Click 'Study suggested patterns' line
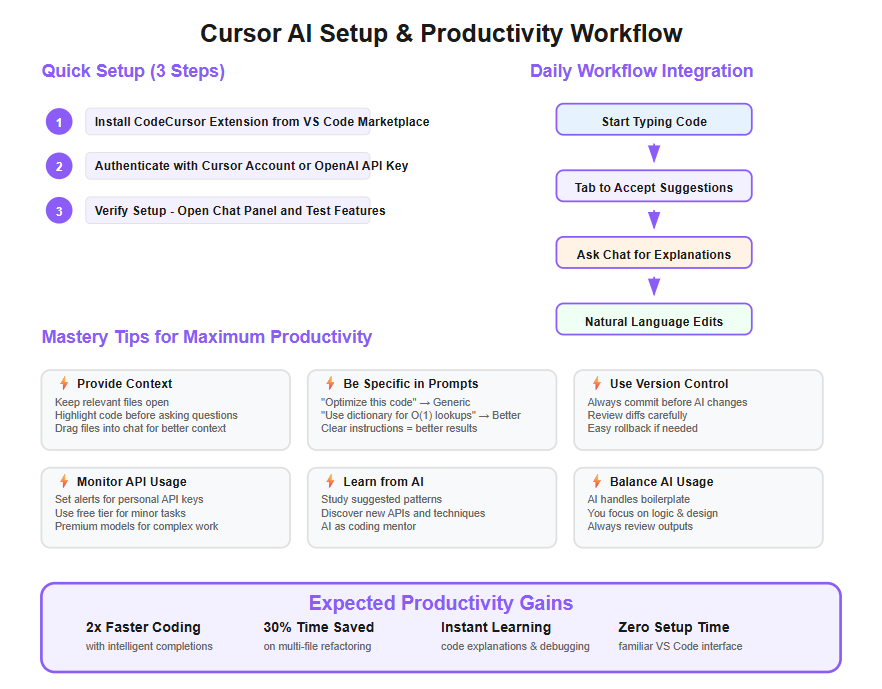 (x=381, y=499)
